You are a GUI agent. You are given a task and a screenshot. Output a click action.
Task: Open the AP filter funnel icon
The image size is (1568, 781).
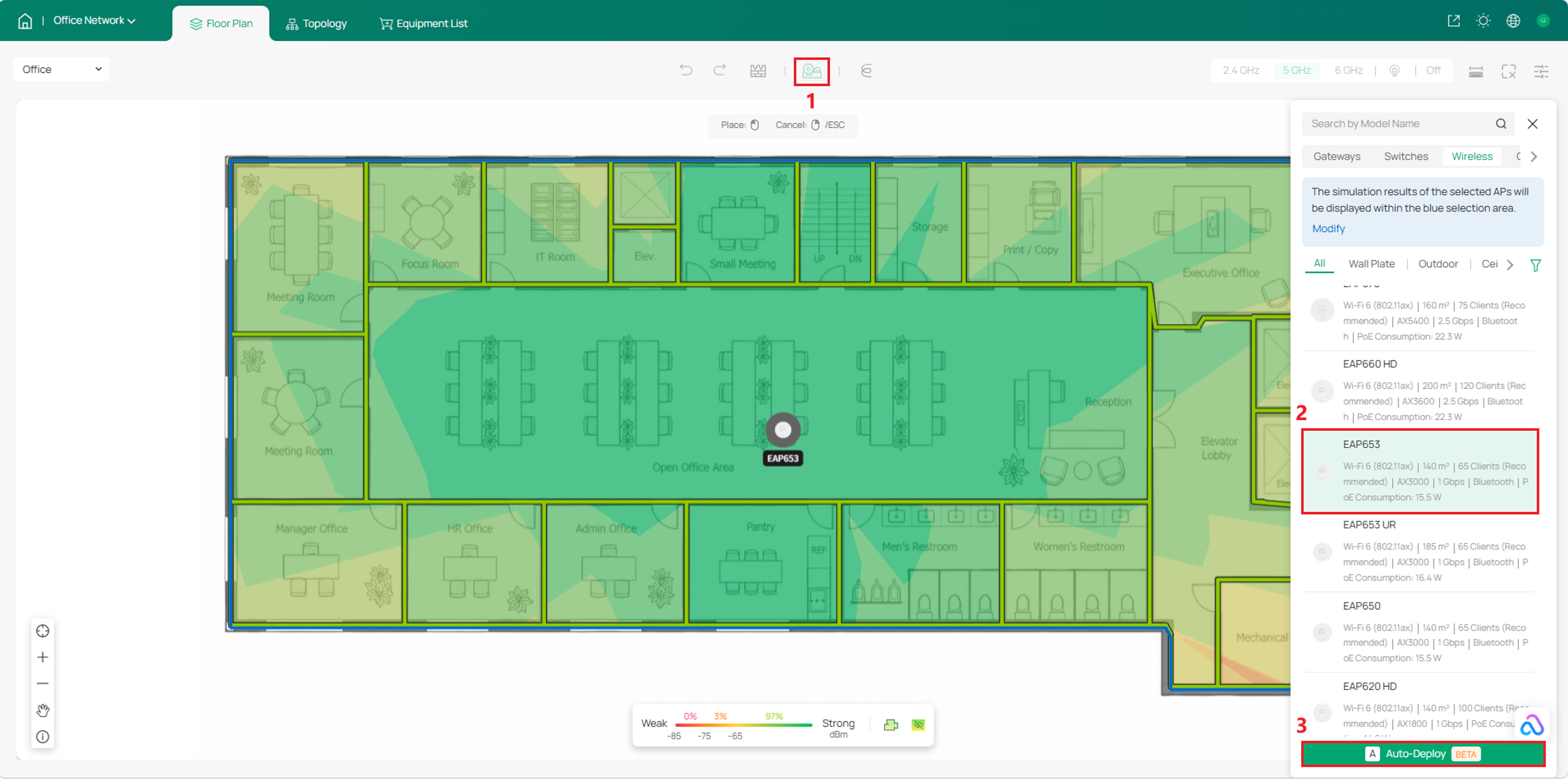tap(1535, 266)
